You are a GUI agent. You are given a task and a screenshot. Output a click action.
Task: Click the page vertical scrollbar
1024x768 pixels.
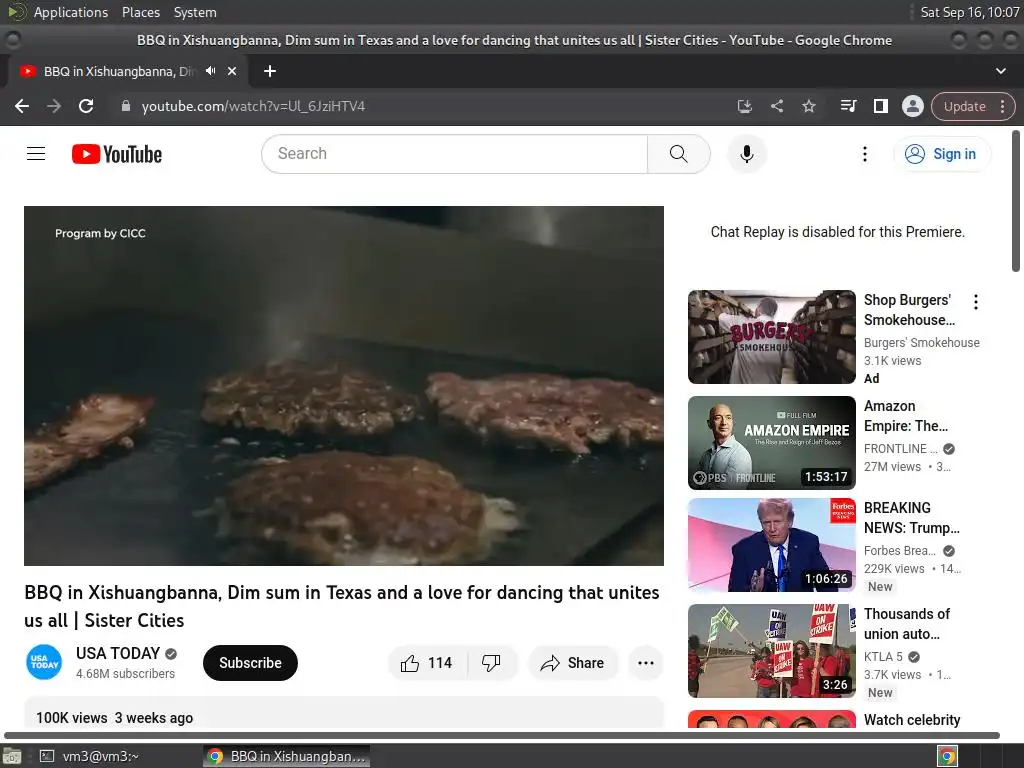(1016, 201)
